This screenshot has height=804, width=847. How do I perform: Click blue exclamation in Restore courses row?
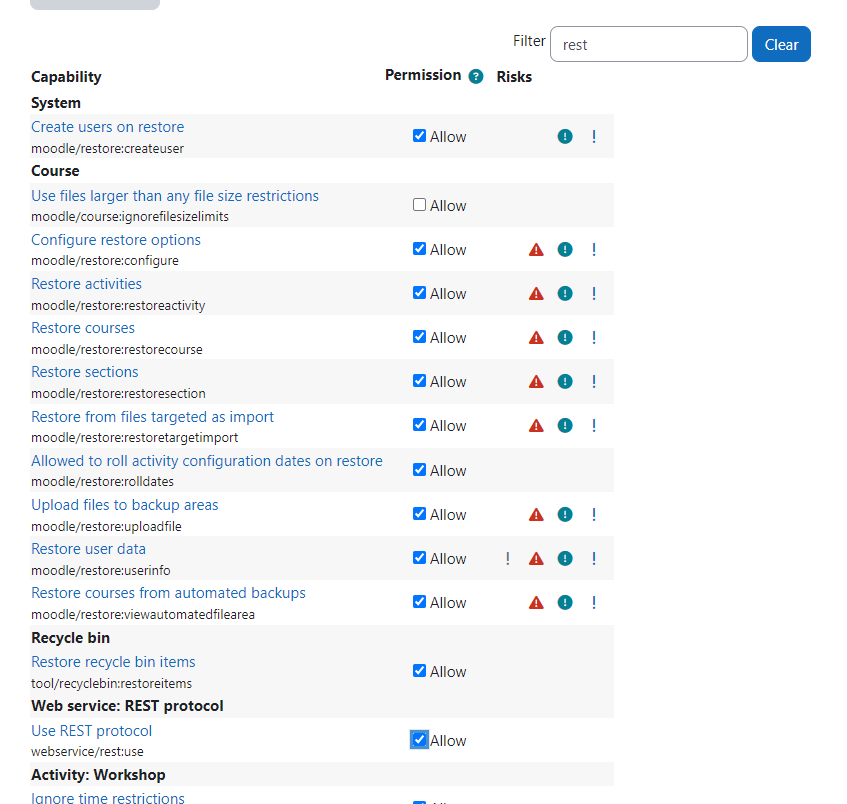(x=594, y=338)
